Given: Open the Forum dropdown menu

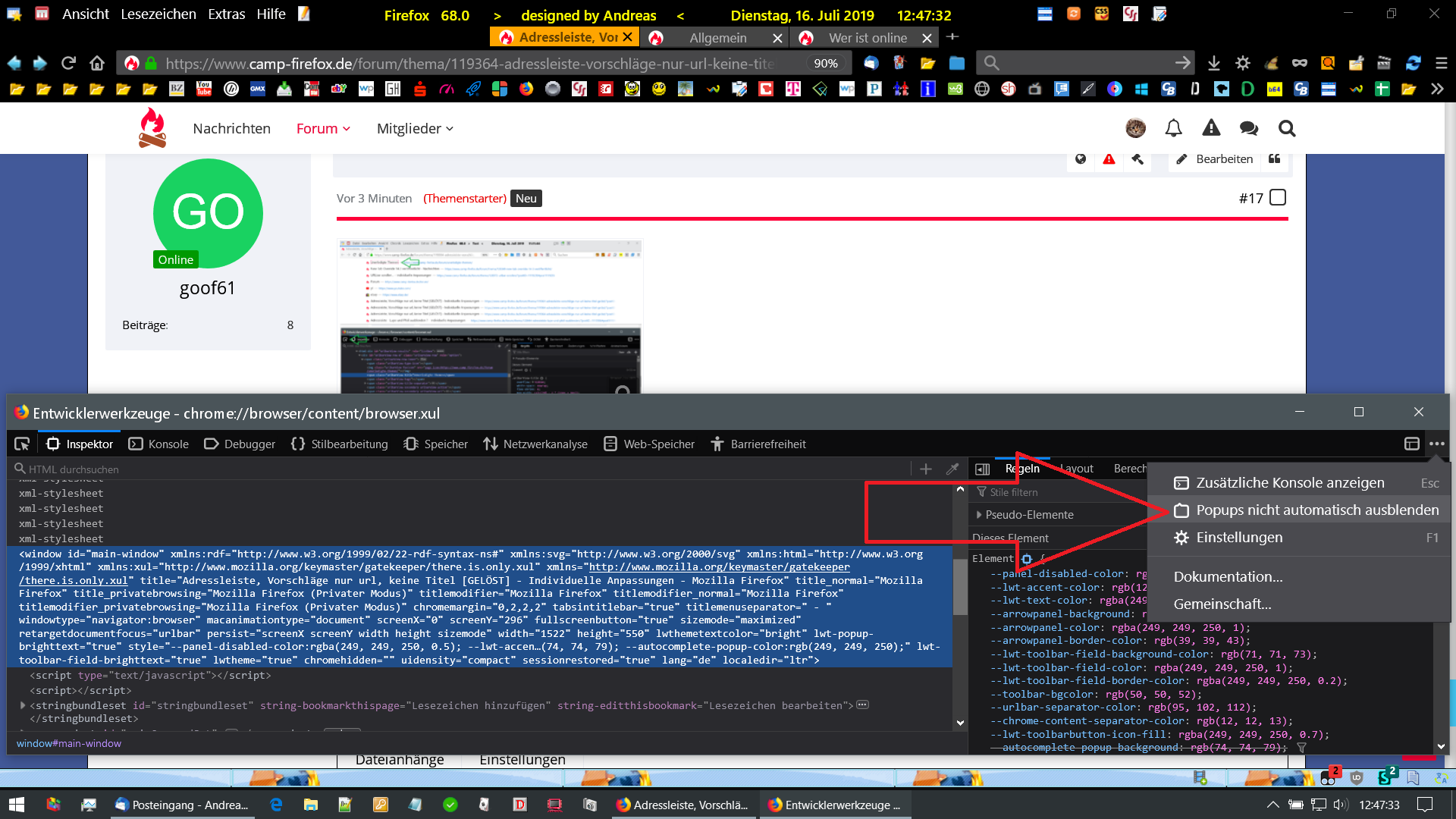Looking at the screenshot, I should 323,128.
